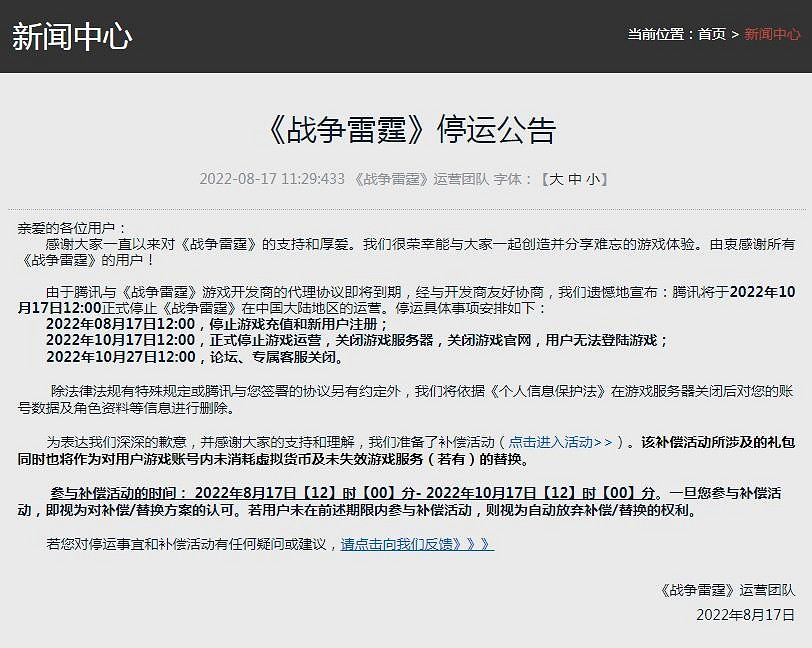Navigate to 首页 in the breadcrumb
This screenshot has width=812, height=648.
pyautogui.click(x=712, y=33)
